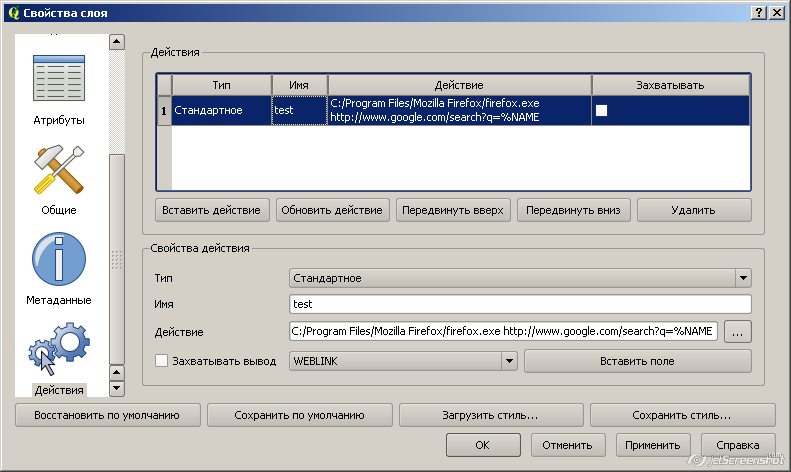Open the Общие tools section icon
The width and height of the screenshot is (791, 472).
click(59, 169)
